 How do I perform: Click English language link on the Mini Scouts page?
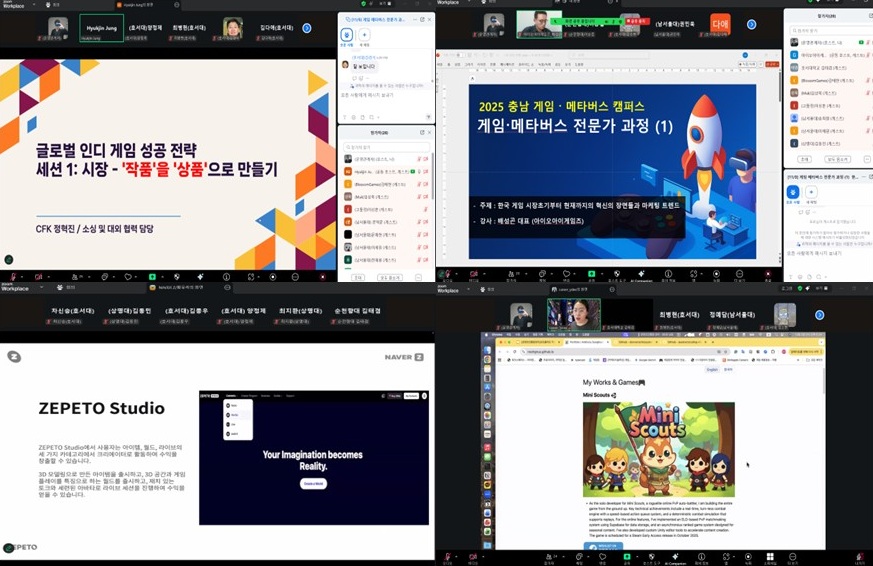coord(712,370)
